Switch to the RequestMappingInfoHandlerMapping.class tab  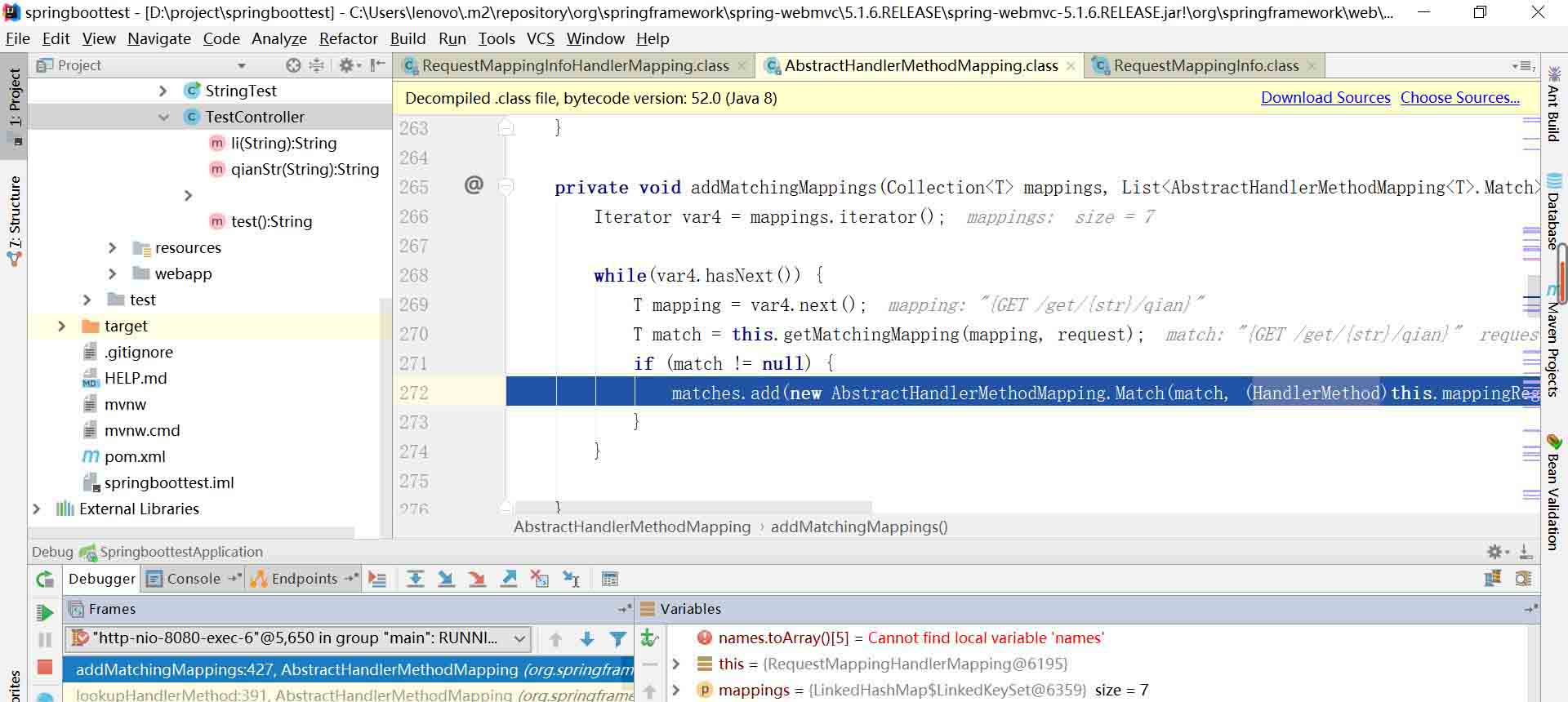(575, 65)
